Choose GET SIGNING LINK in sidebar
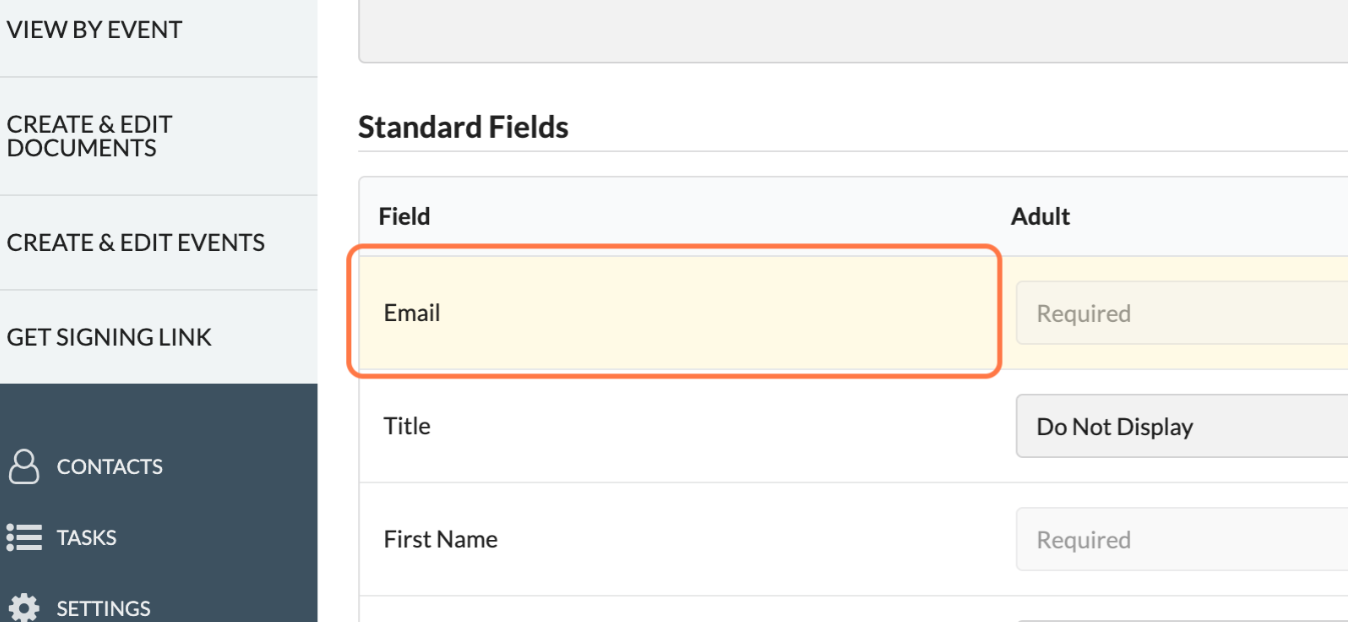Viewport: 1348px width, 622px height. pos(109,338)
